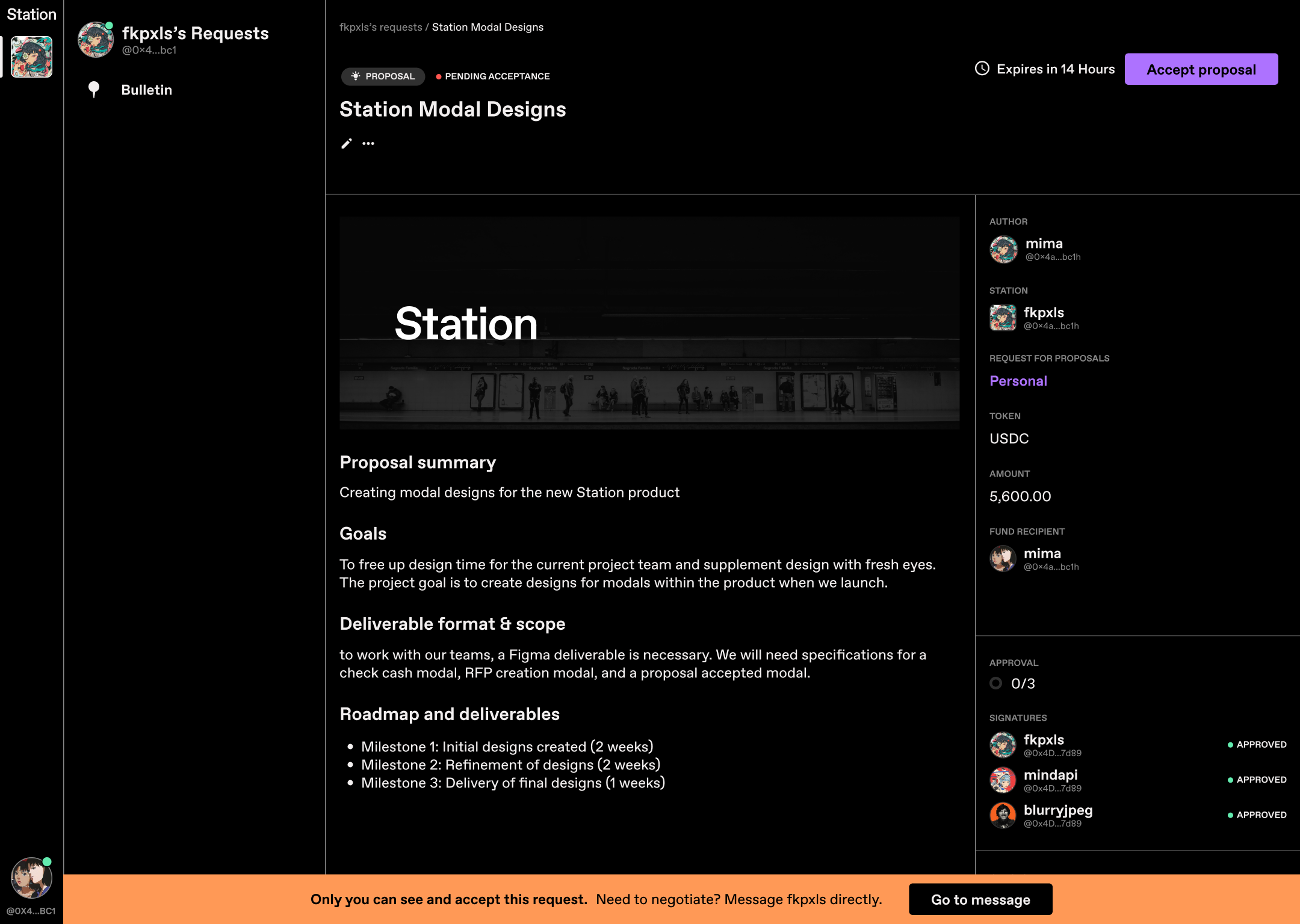Viewport: 1300px width, 924px height.
Task: Click the fkpxls's Requests title
Action: pos(195,33)
